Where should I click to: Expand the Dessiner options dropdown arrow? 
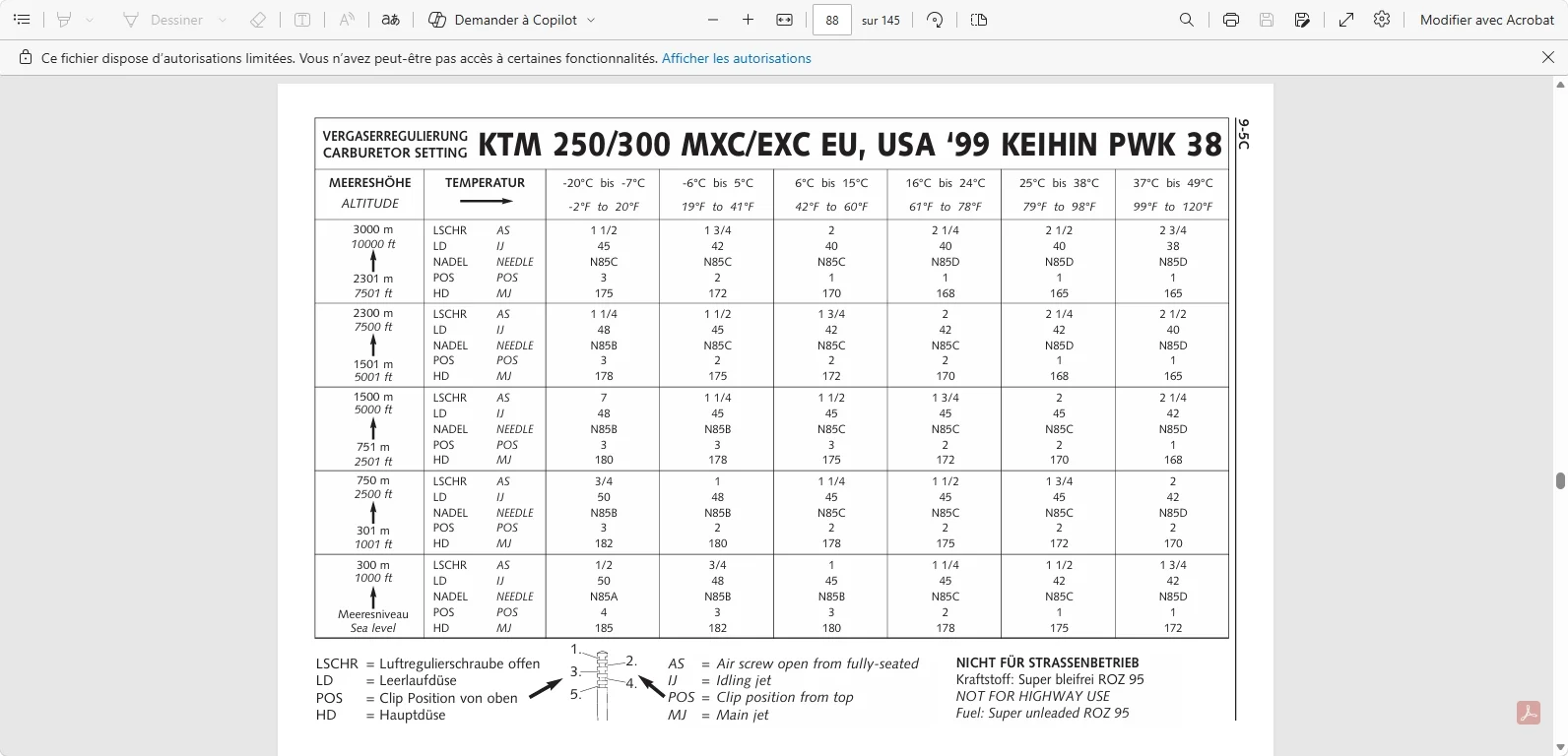[223, 20]
